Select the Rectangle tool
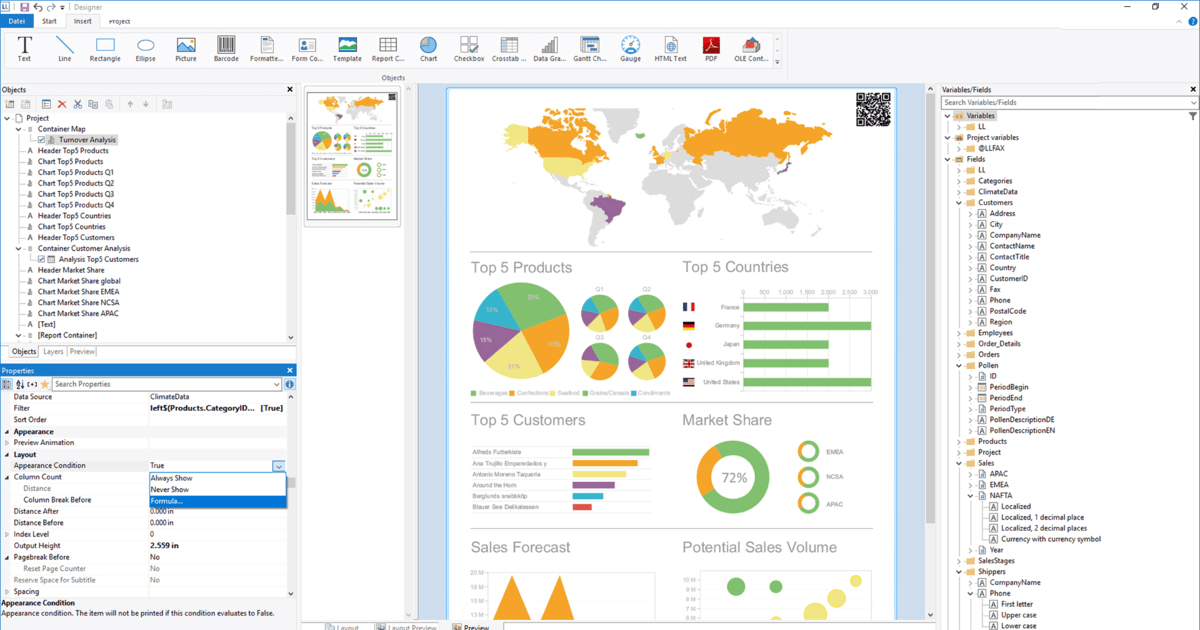 click(105, 48)
